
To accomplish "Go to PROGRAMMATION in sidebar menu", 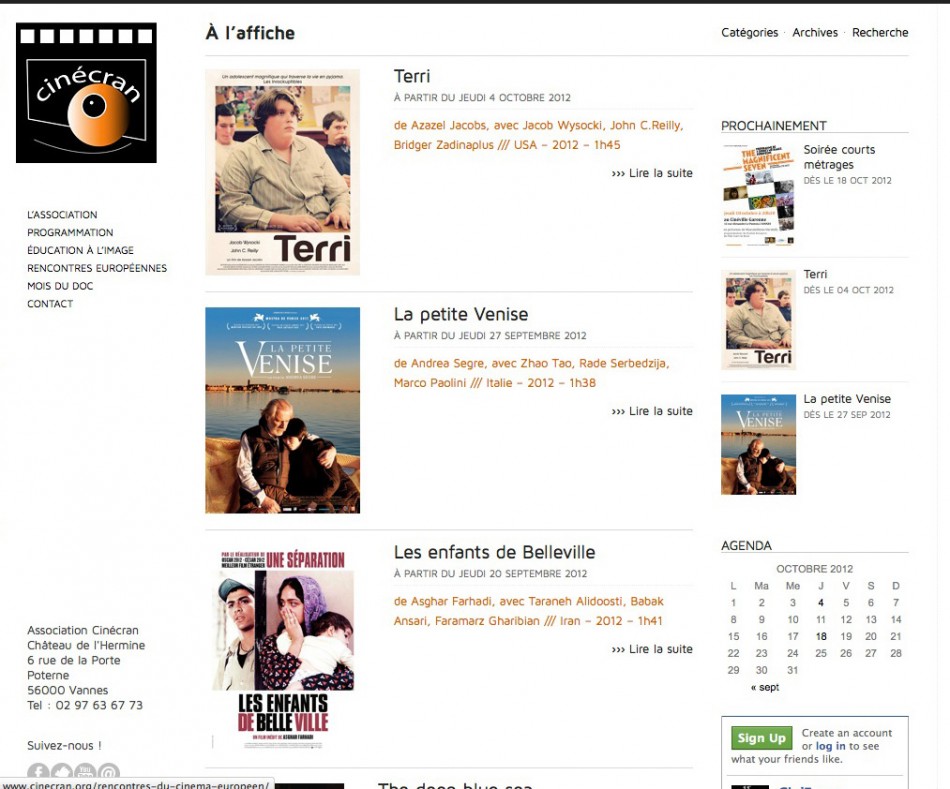I will click(70, 232).
